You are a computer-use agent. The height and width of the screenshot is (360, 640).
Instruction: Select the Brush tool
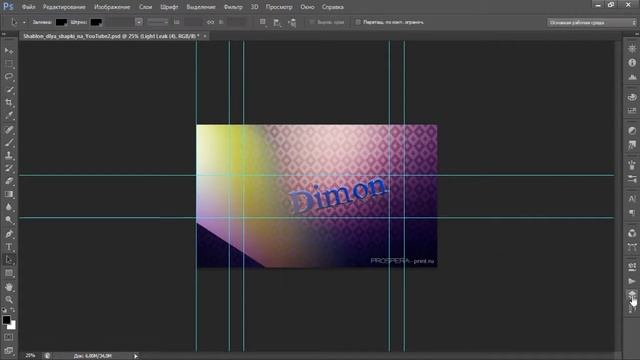pos(9,142)
